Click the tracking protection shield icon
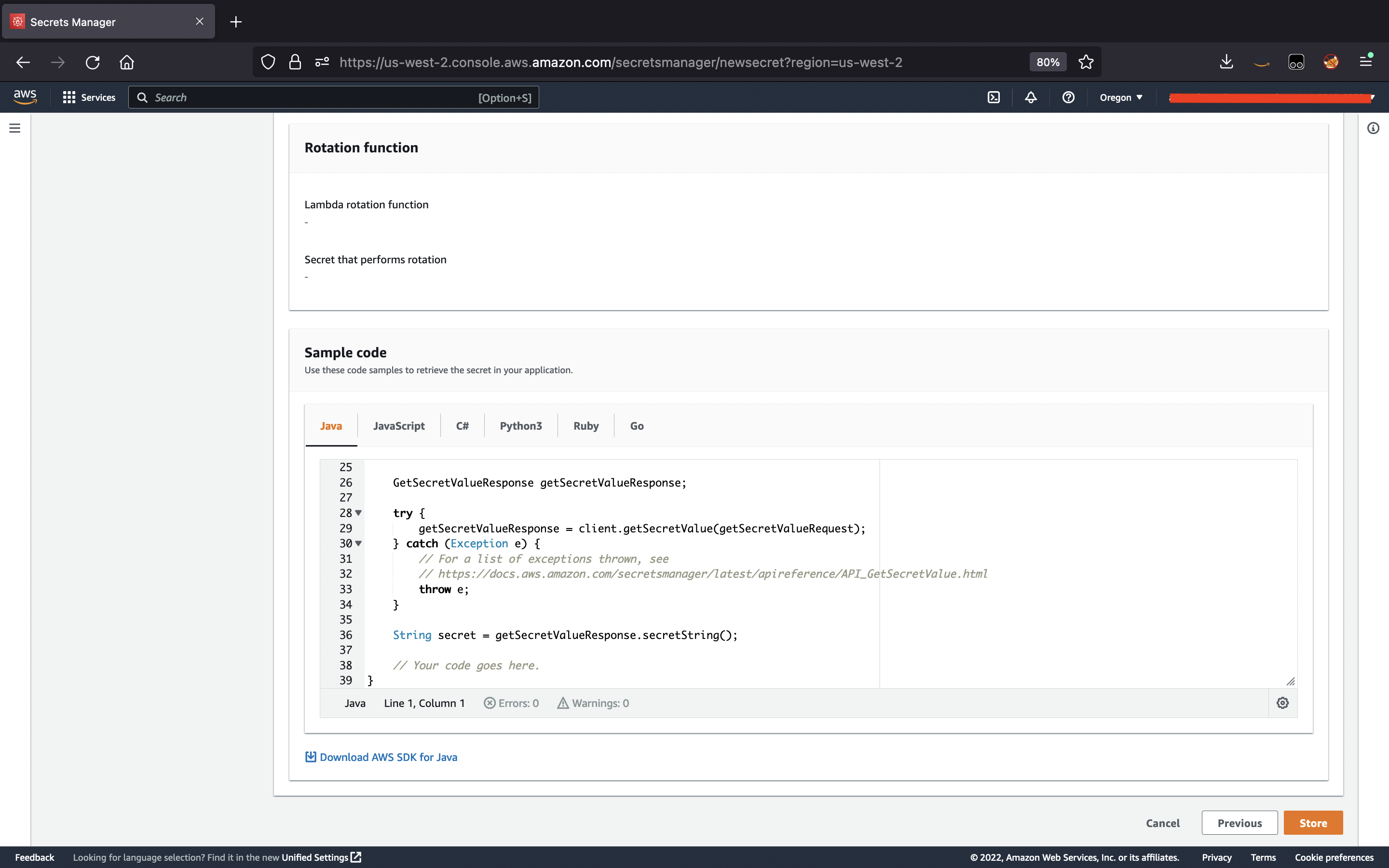This screenshot has height=868, width=1389. [268, 62]
